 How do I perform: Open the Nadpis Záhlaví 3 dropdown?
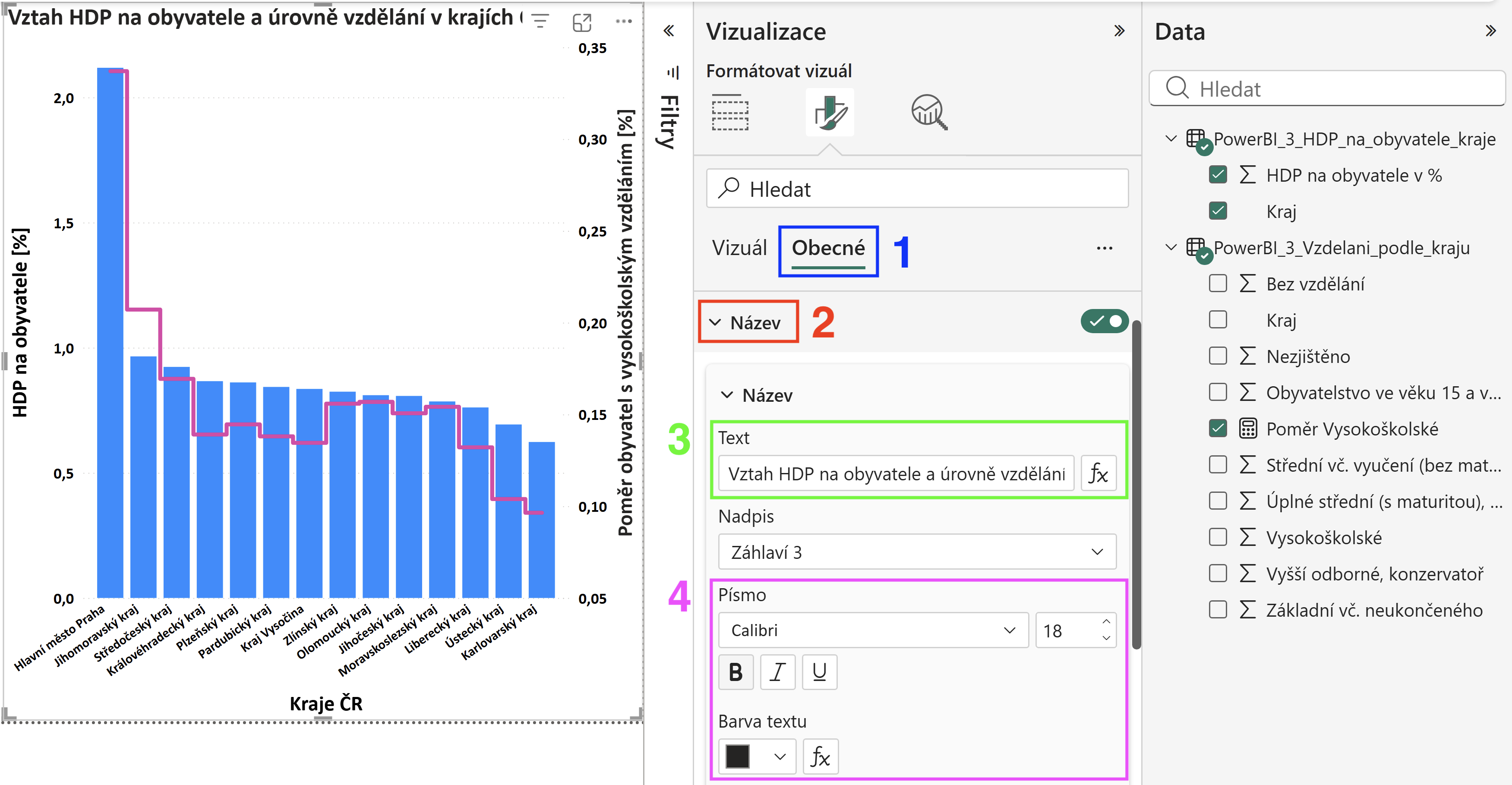pos(917,552)
